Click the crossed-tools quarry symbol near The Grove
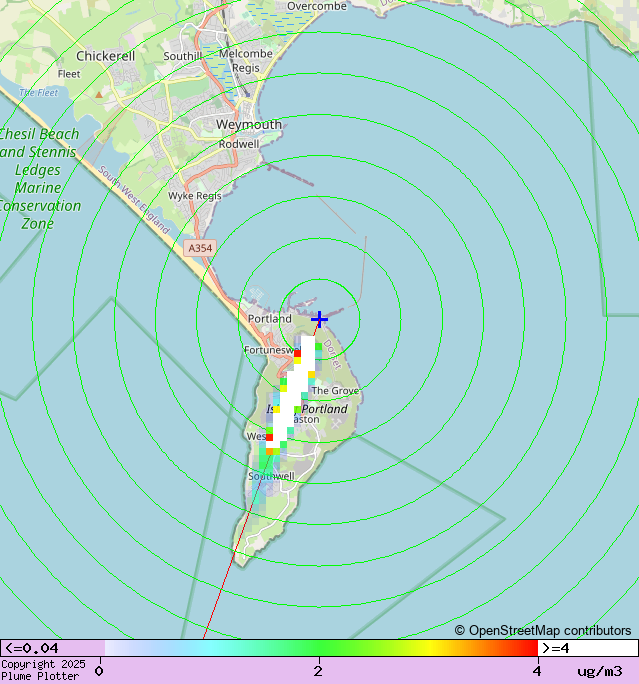Image resolution: width=639 pixels, height=684 pixels. point(335,423)
